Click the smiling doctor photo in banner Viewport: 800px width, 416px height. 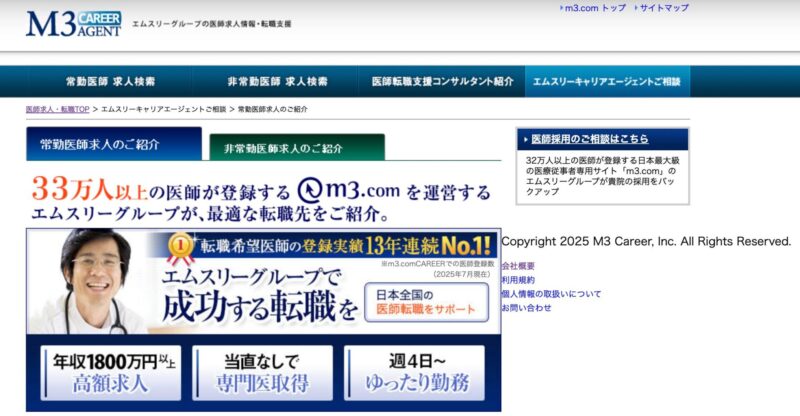(x=92, y=281)
